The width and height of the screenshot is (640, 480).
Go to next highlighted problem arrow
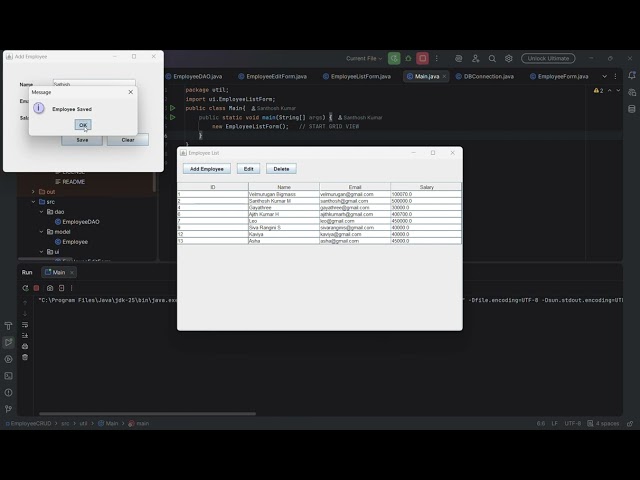click(x=618, y=91)
